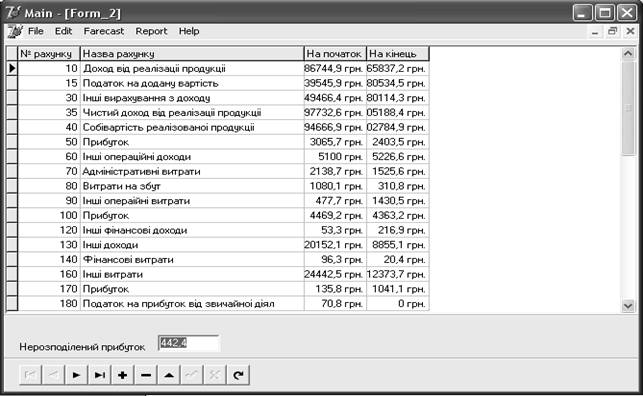
Task: Insert a new record with plus button
Action: (x=122, y=375)
